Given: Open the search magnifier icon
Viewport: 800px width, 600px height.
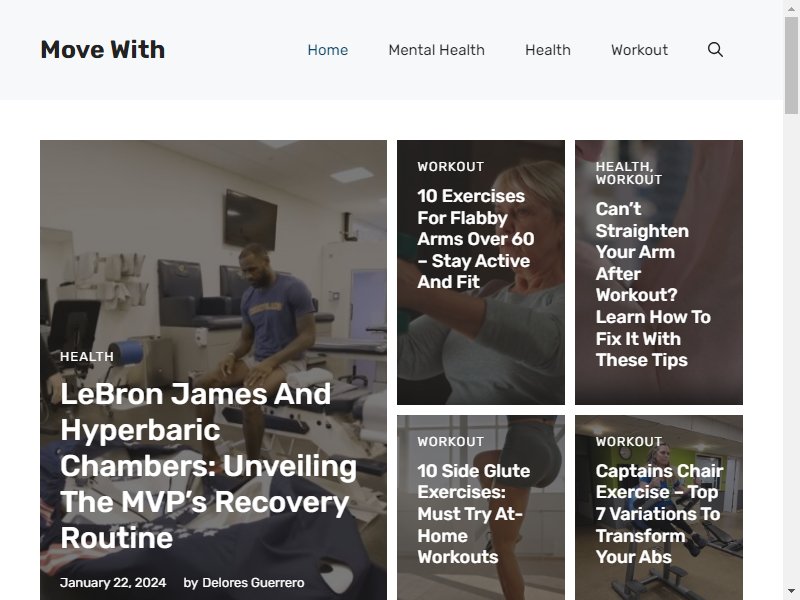Looking at the screenshot, I should (x=715, y=49).
